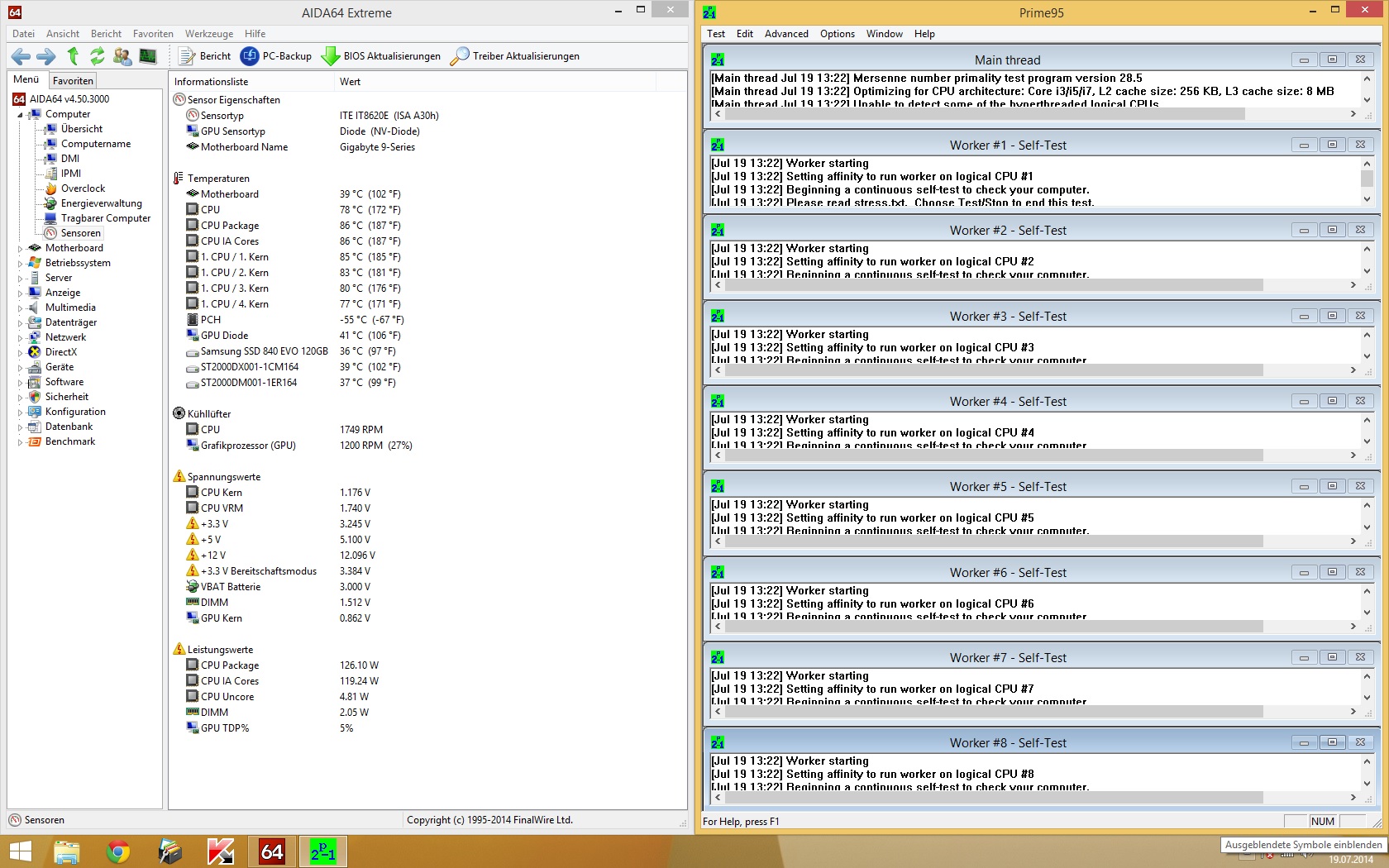
Task: Open the Ansicht menu in AIDA64
Action: pos(63,34)
